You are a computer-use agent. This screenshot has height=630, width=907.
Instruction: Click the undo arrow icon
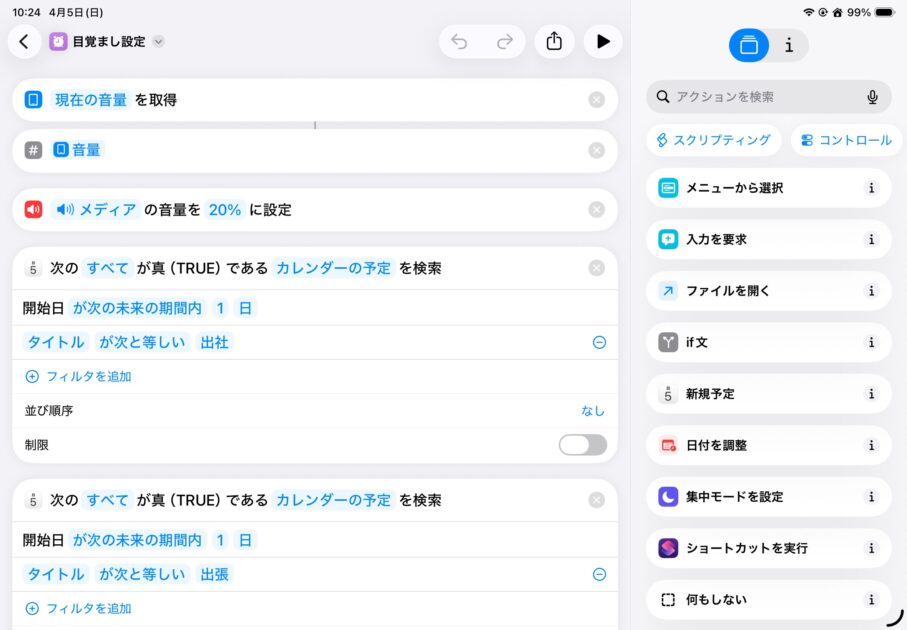[x=459, y=41]
